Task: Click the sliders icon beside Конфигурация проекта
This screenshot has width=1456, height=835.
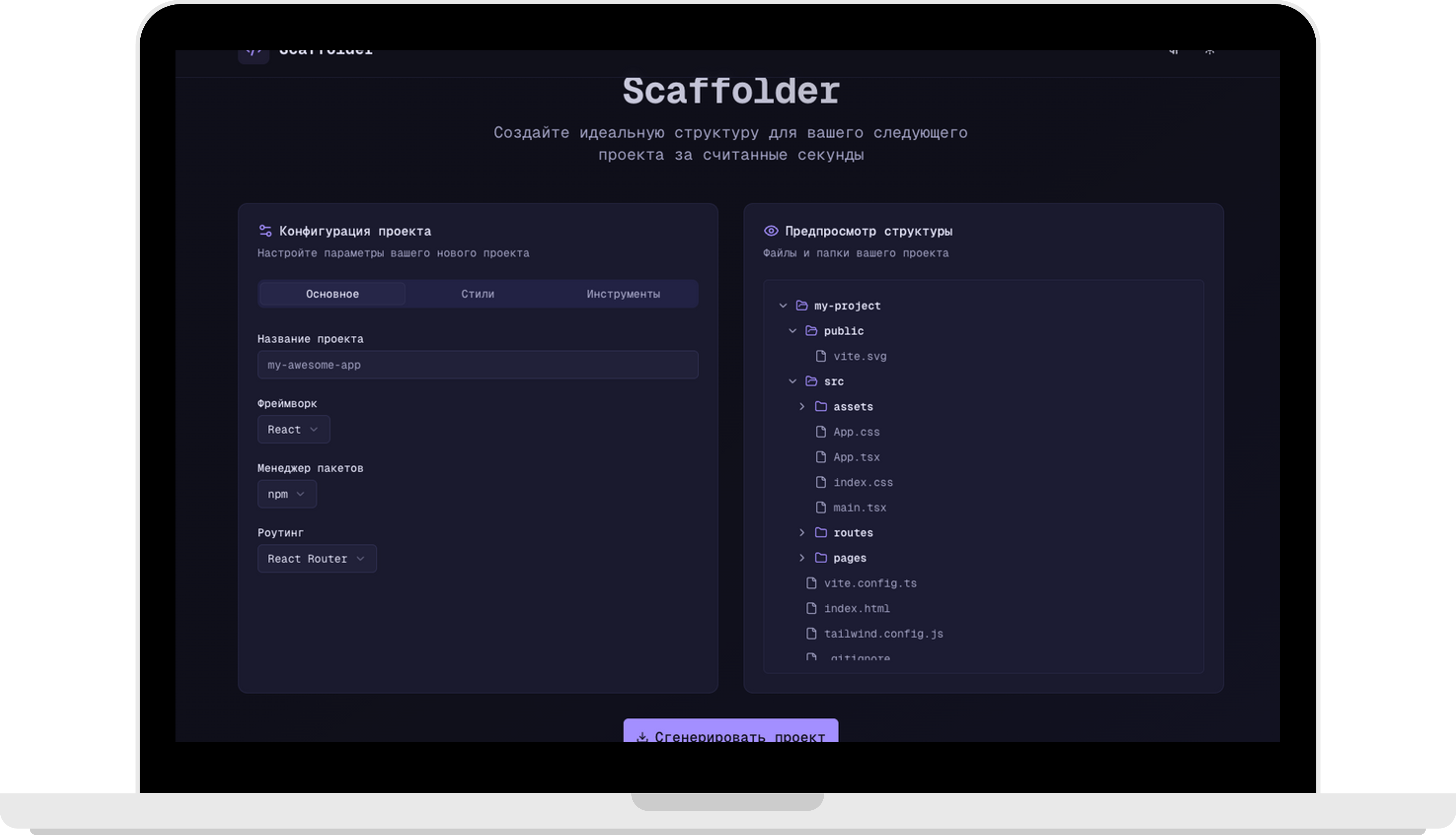Action: tap(265, 231)
